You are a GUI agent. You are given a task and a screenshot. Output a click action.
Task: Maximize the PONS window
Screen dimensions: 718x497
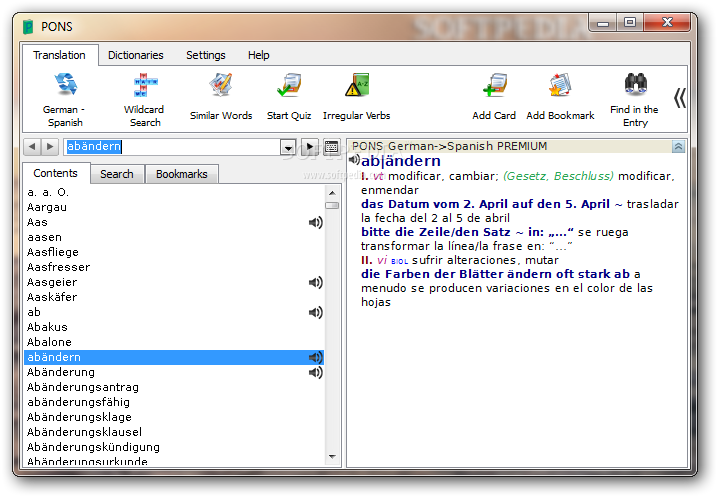coord(630,22)
